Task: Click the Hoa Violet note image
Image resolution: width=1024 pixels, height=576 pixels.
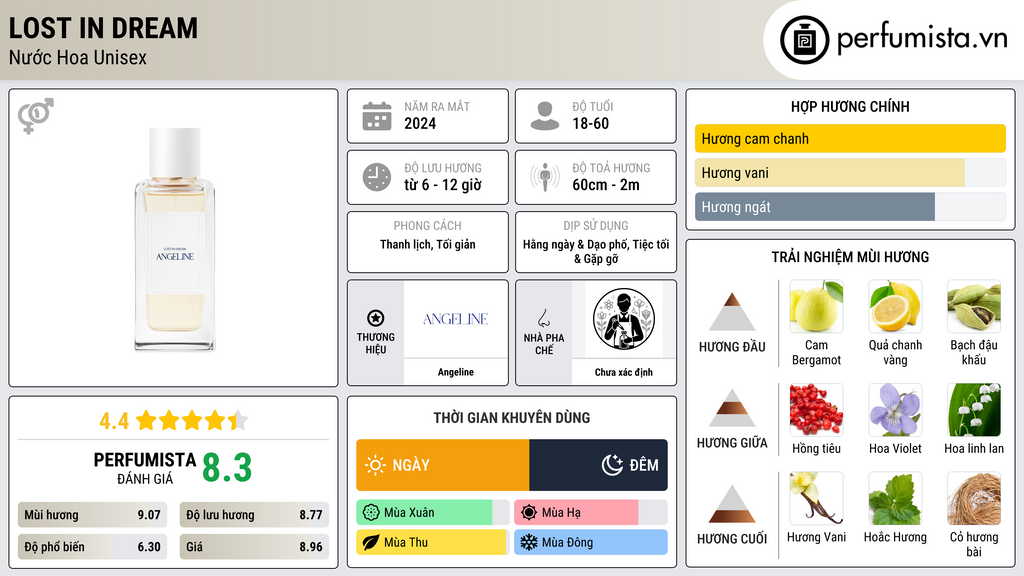Action: click(895, 409)
